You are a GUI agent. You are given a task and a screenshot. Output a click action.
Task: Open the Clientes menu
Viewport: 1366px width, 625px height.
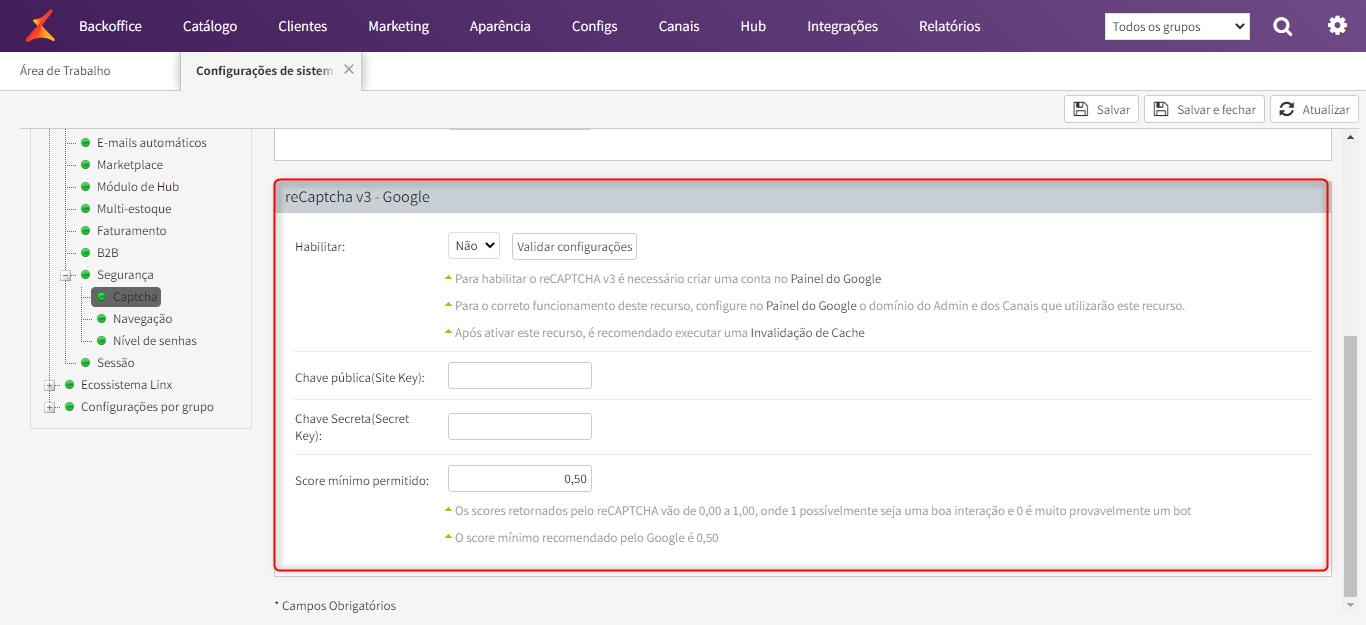pos(303,26)
